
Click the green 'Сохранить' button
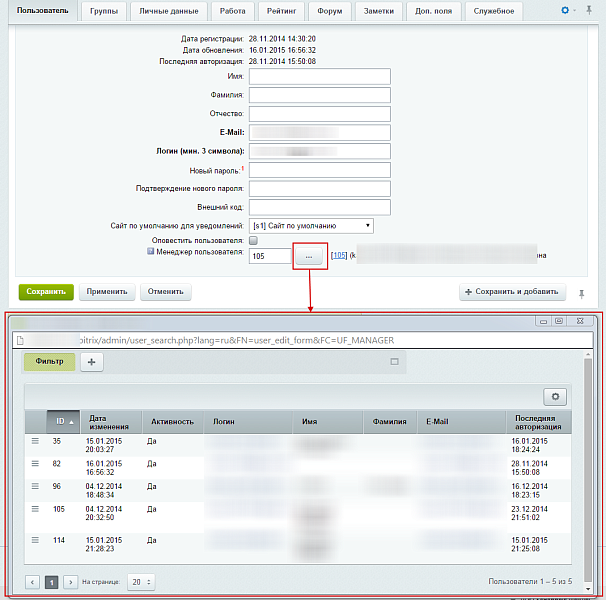pyautogui.click(x=46, y=292)
